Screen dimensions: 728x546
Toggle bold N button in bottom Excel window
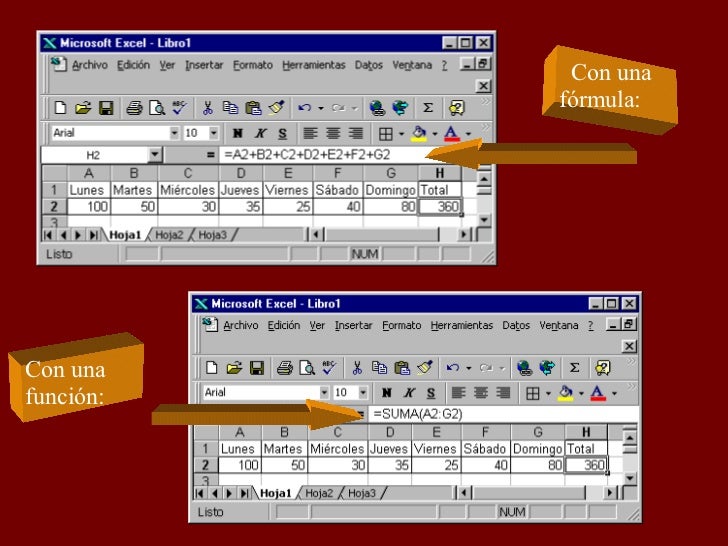[x=386, y=393]
